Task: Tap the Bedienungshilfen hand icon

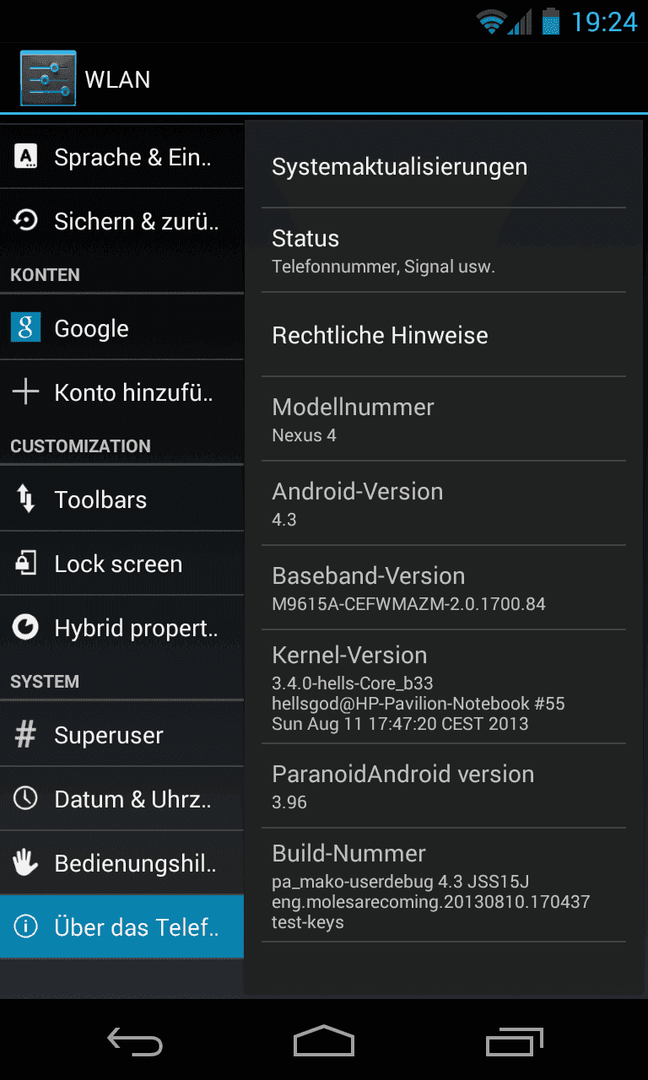Action: pyautogui.click(x=25, y=863)
